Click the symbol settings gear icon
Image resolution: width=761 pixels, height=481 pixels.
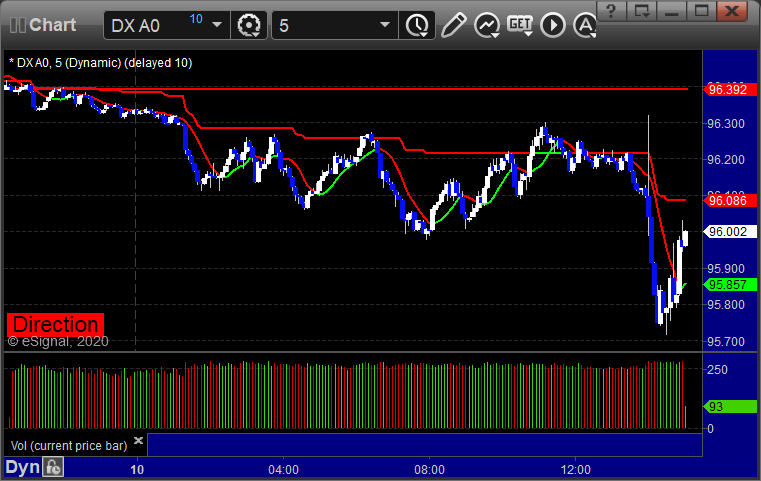tap(249, 25)
